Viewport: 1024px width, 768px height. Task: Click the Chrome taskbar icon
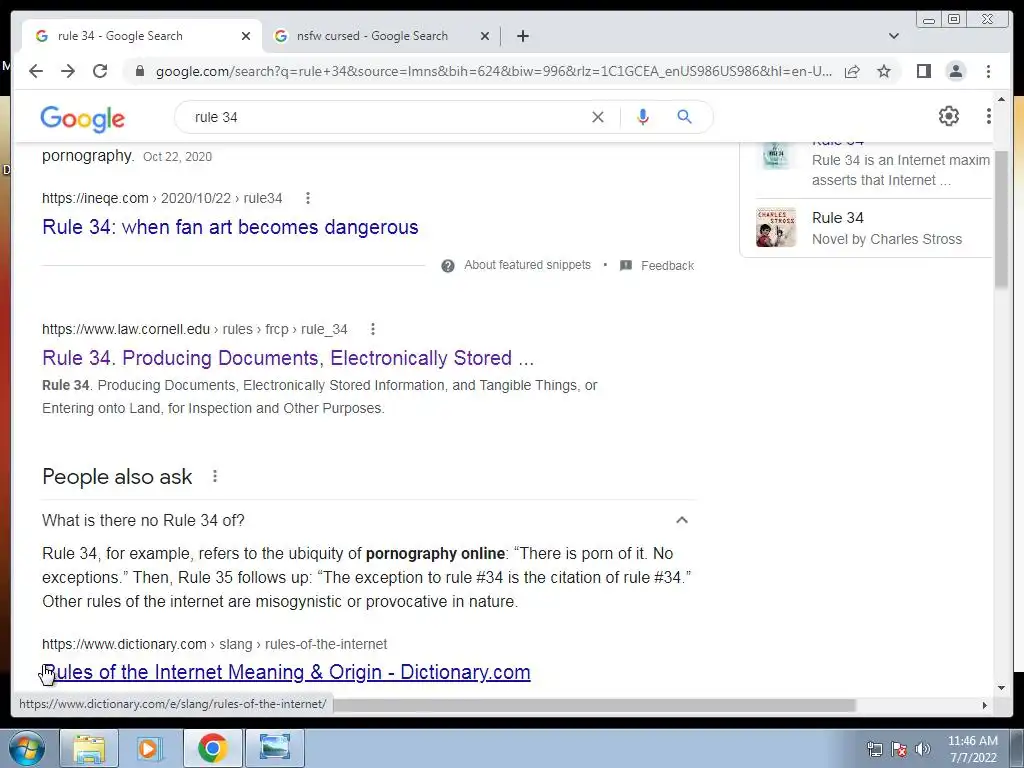212,748
